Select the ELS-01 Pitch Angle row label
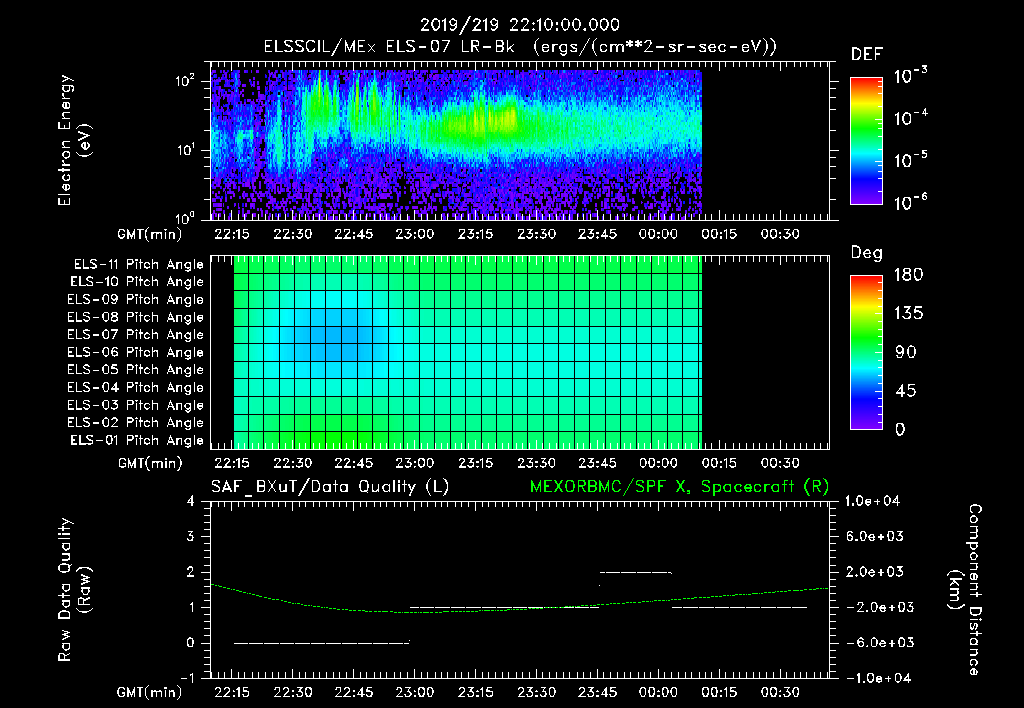Viewport: 1024px width, 708px height. coord(137,440)
